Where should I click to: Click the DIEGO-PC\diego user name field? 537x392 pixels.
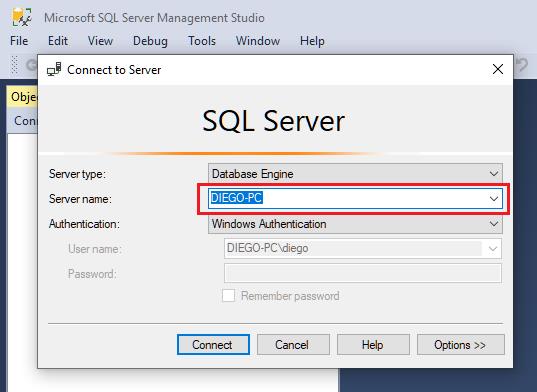(363, 249)
